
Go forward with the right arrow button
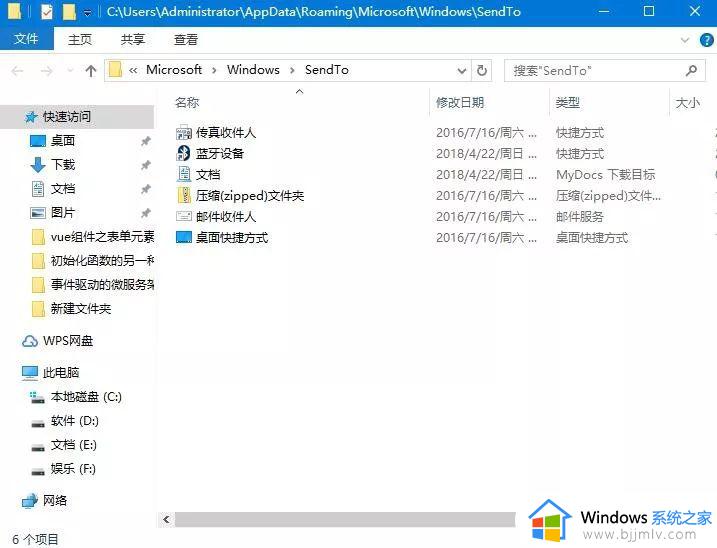46,71
